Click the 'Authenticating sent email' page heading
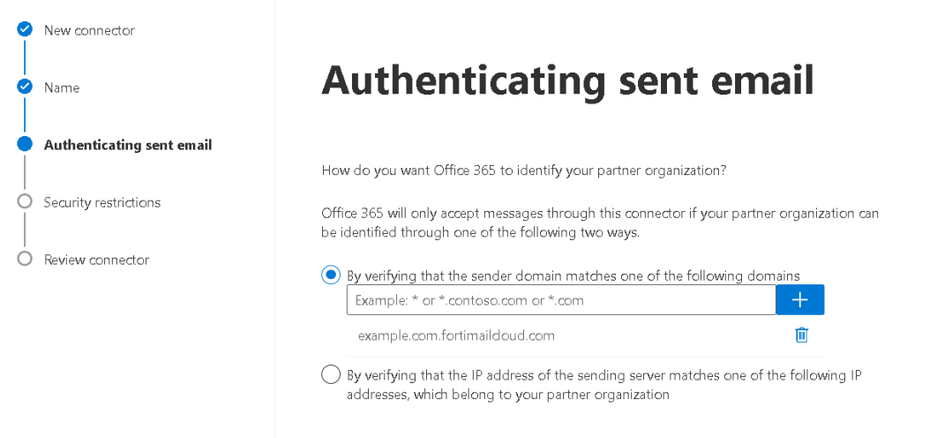The image size is (937, 438). [x=567, y=81]
